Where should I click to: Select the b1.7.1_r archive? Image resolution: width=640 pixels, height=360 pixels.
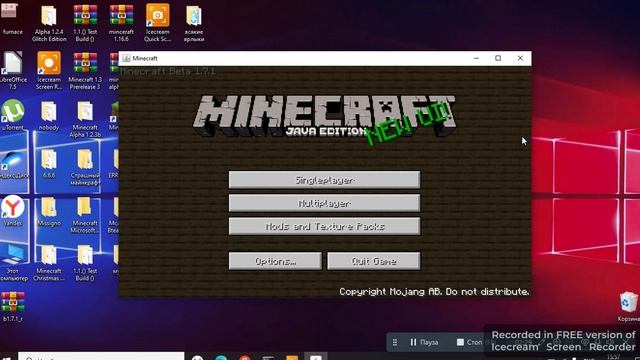coord(13,307)
